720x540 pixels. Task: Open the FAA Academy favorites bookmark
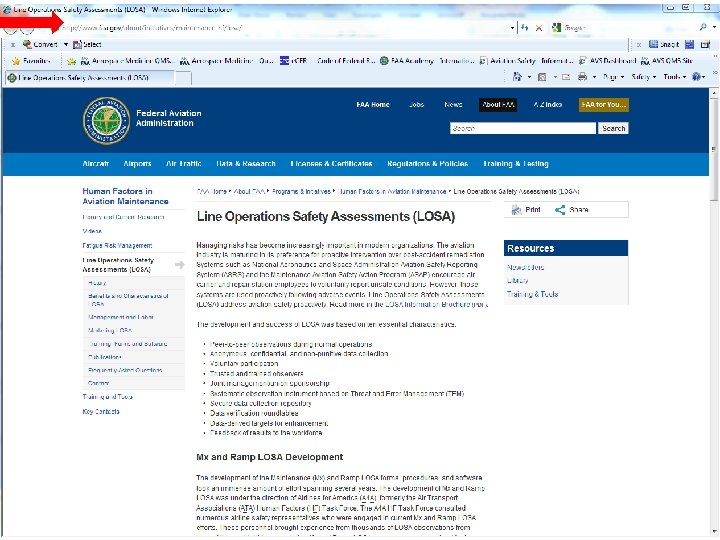(x=427, y=61)
